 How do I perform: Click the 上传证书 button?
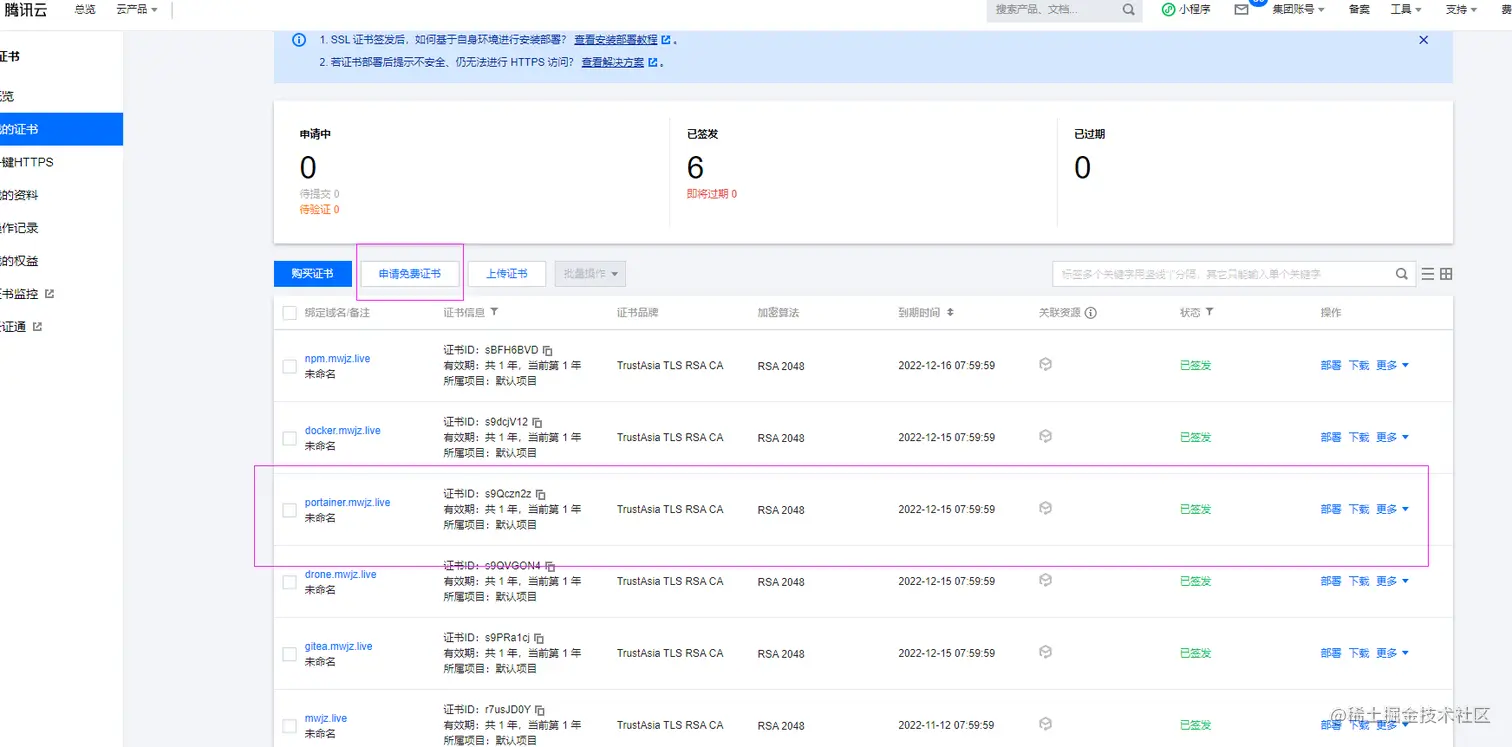(x=507, y=274)
